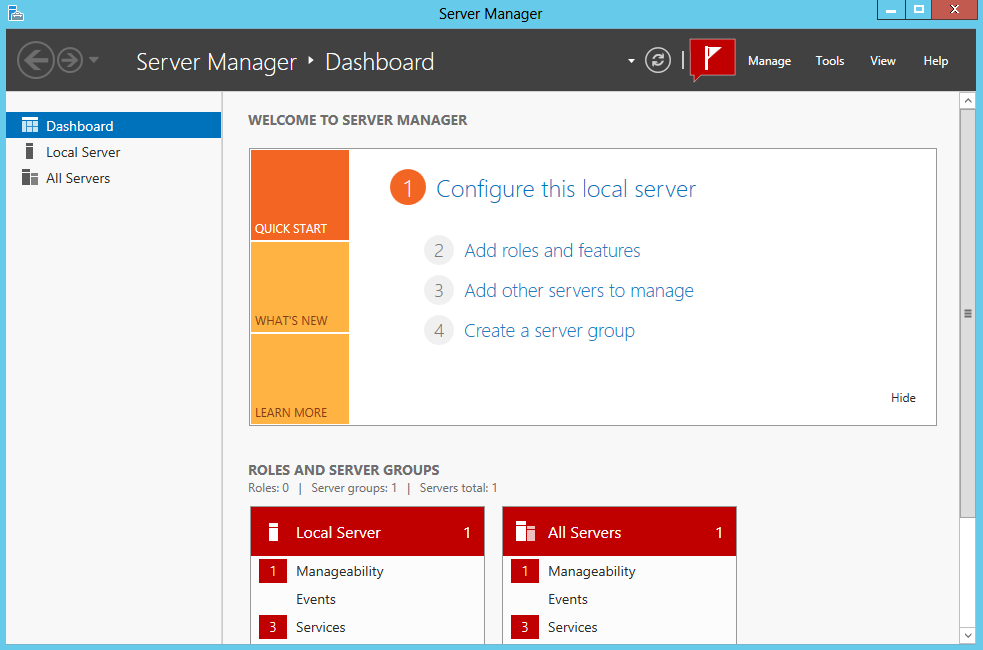Click the step 3 number circle
This screenshot has width=983, height=650.
(439, 291)
